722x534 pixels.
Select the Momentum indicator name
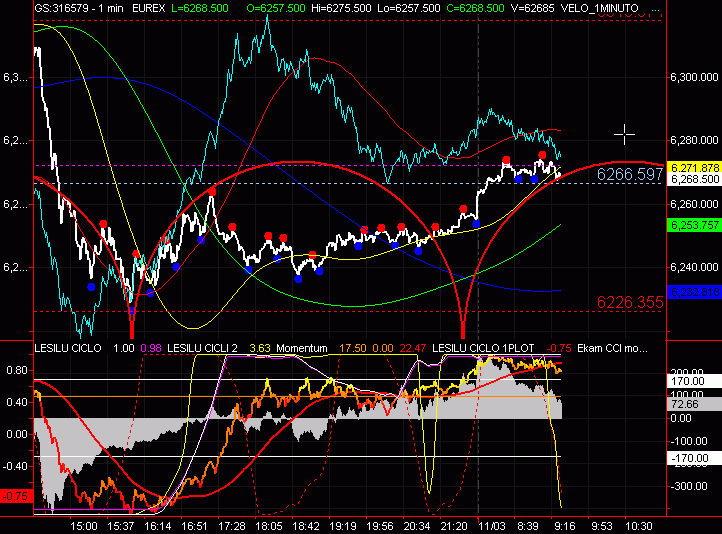302,348
